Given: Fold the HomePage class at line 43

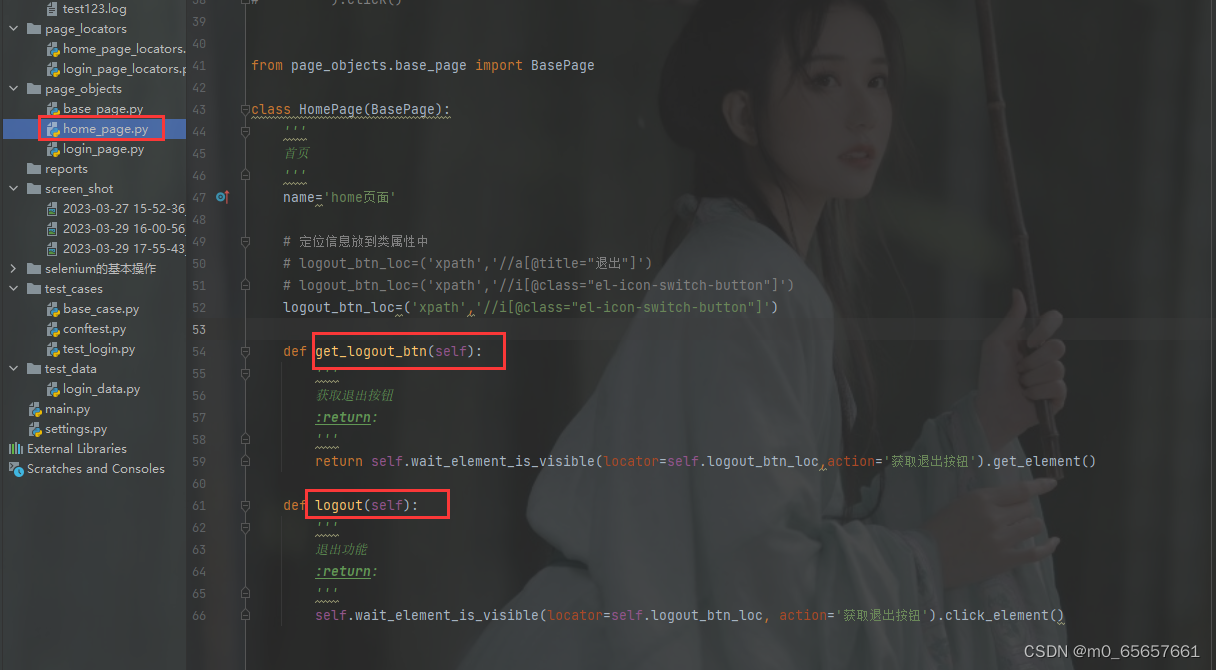Looking at the screenshot, I should pos(244,109).
